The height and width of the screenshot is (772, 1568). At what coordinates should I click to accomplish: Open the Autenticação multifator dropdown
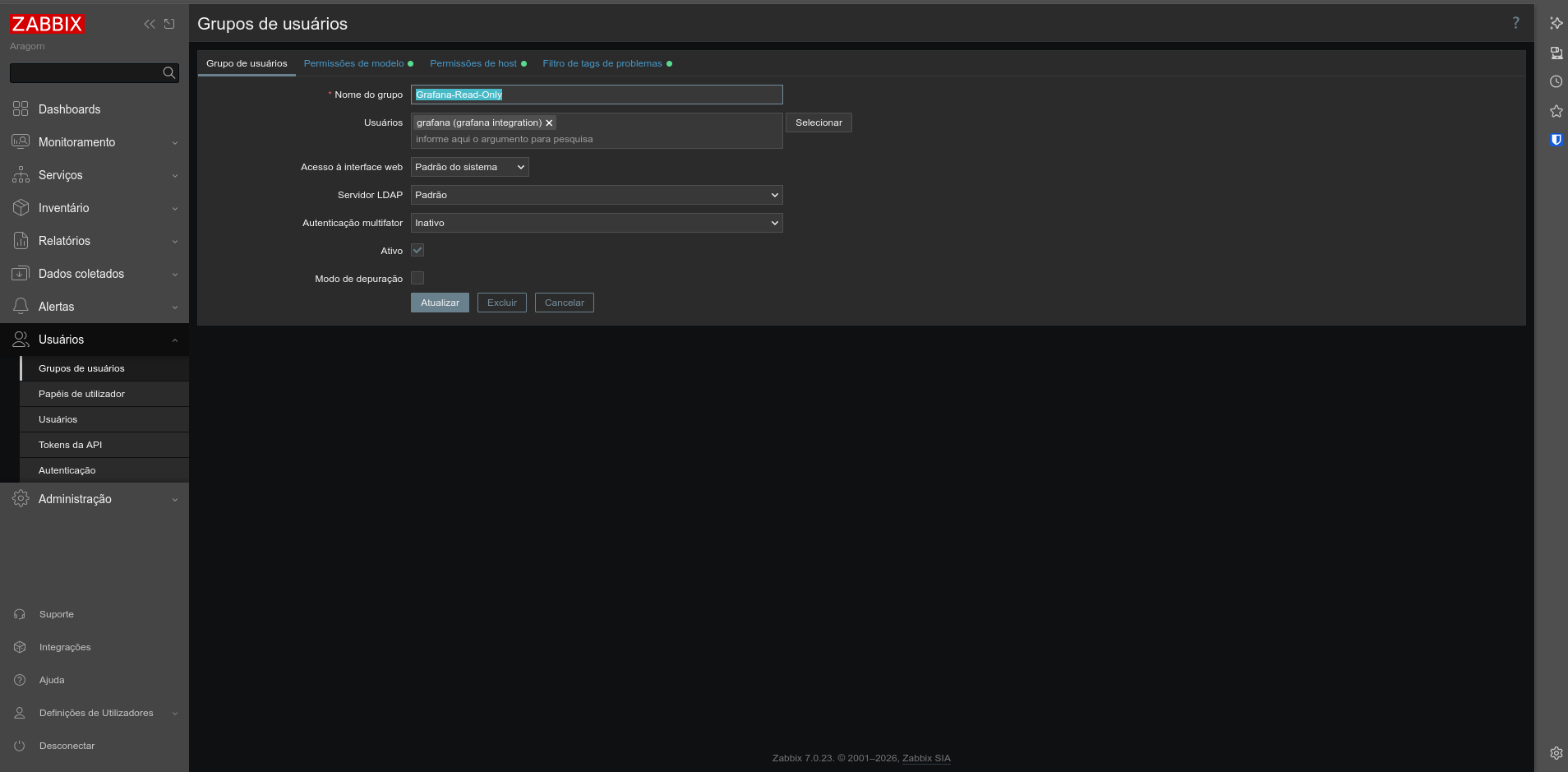[x=597, y=222]
